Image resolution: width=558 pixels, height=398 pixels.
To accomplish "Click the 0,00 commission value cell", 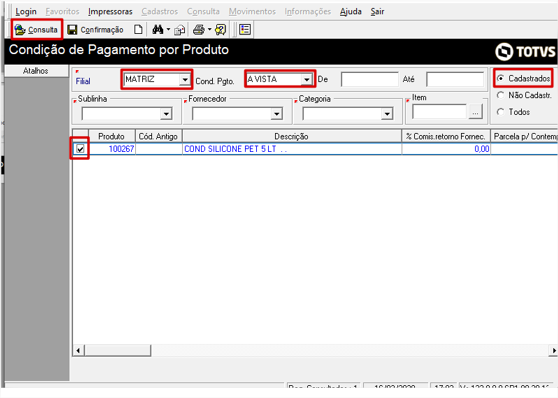I will (x=446, y=149).
